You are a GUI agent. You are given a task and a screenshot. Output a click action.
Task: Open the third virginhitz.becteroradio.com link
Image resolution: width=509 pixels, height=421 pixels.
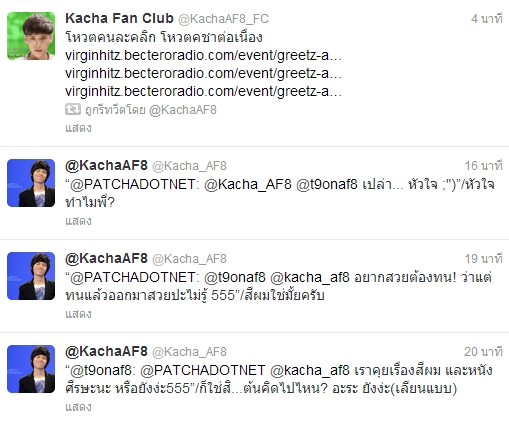click(x=203, y=91)
